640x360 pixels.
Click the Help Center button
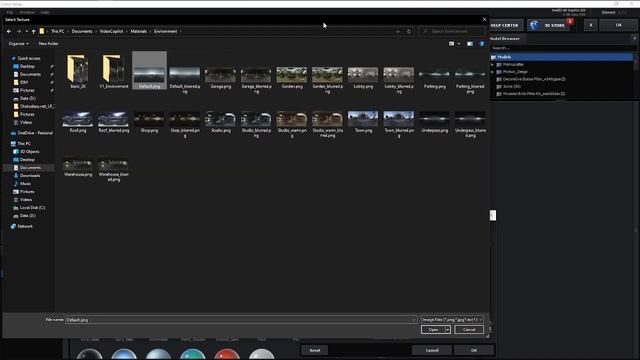click(505, 25)
